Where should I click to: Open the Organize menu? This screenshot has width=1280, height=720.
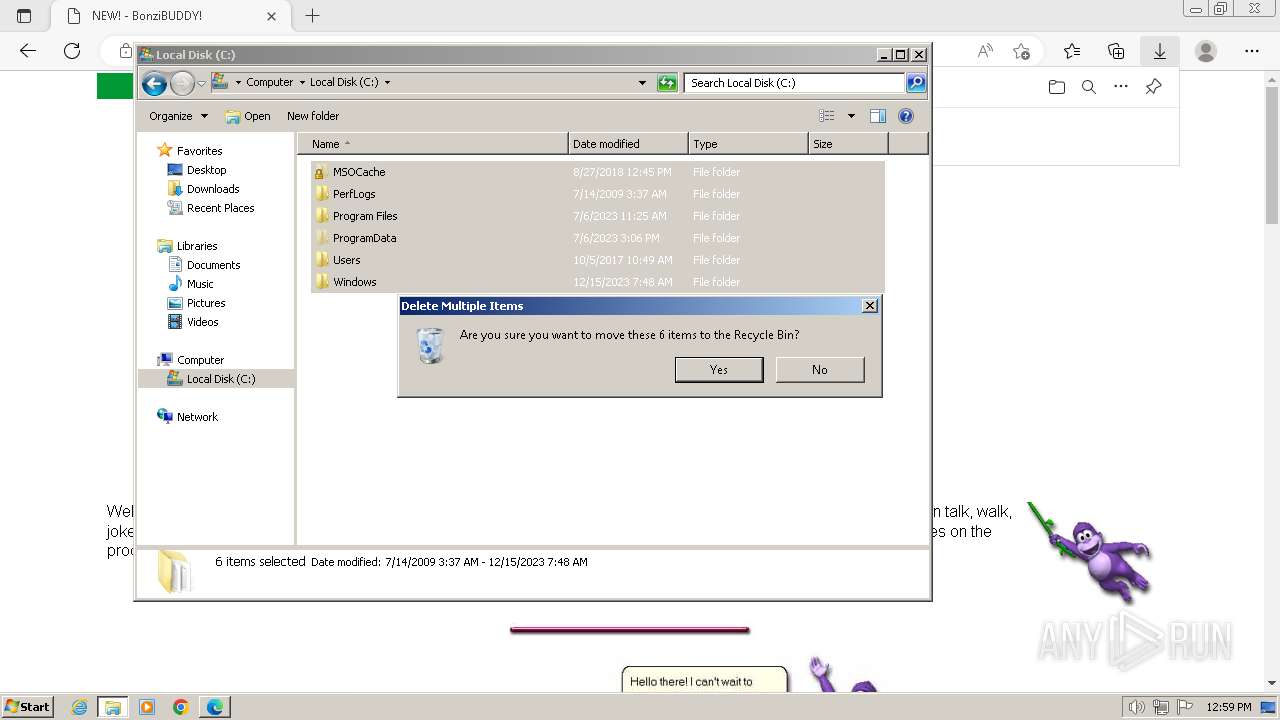pyautogui.click(x=178, y=116)
